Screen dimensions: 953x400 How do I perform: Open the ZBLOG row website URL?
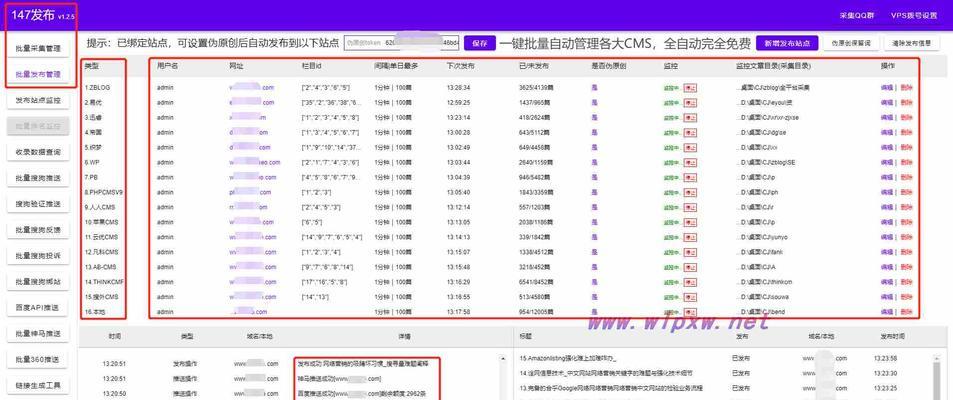[252, 88]
